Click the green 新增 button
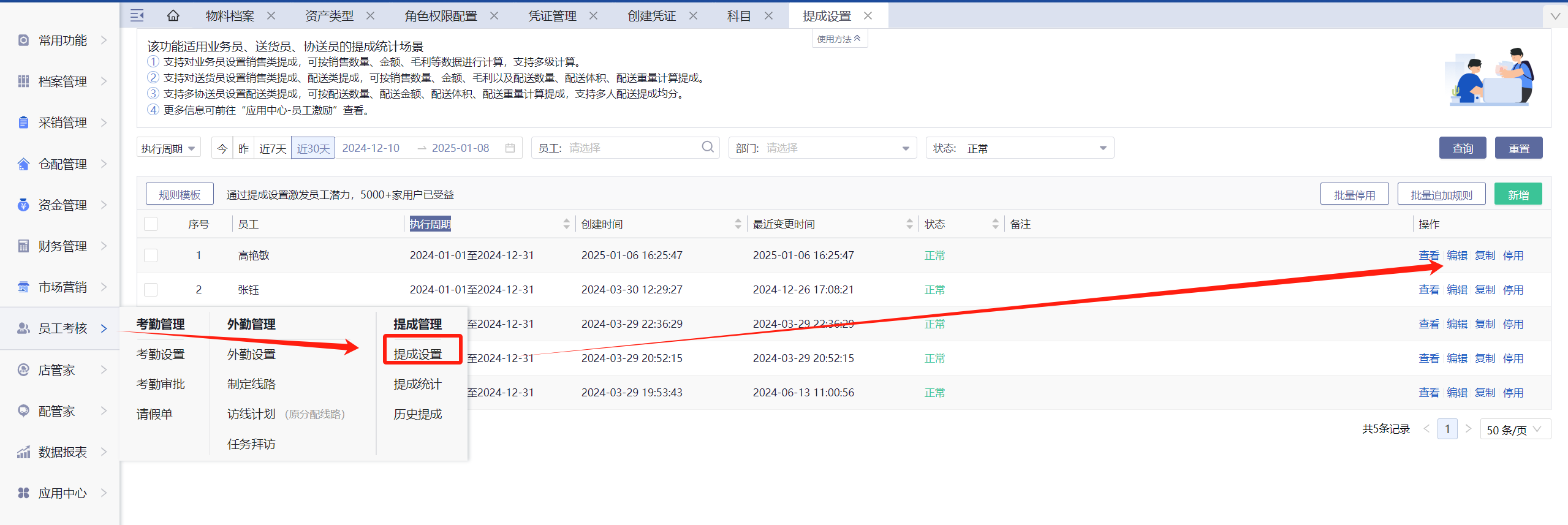 pos(1518,195)
